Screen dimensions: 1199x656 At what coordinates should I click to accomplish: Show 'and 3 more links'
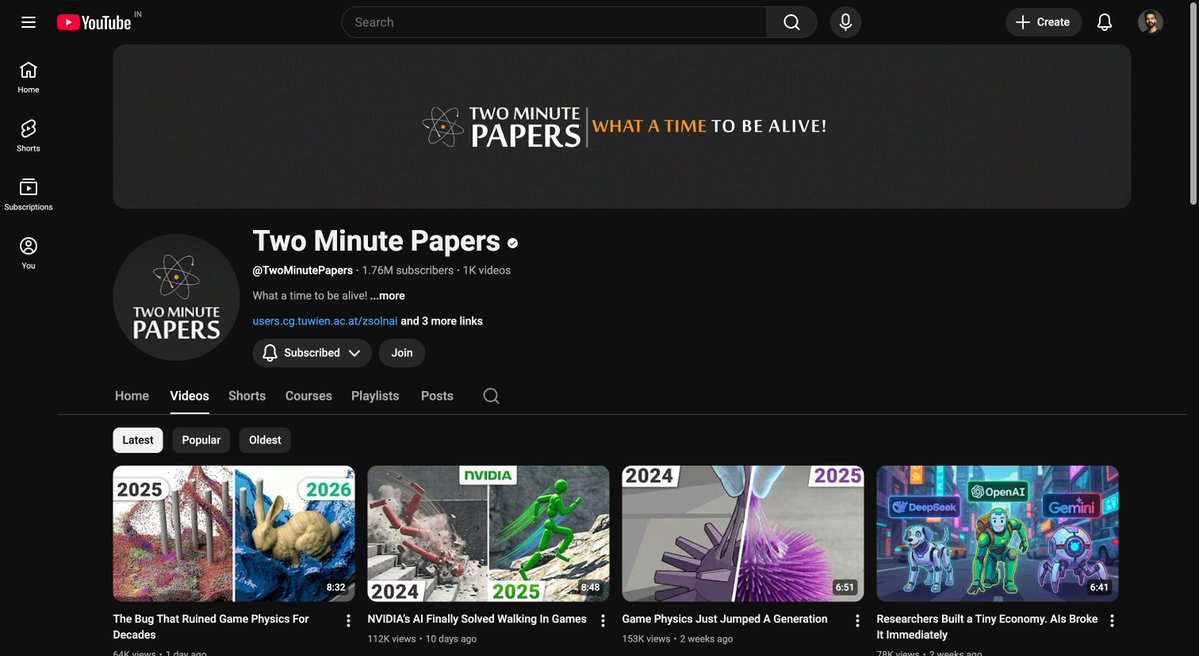tap(441, 321)
